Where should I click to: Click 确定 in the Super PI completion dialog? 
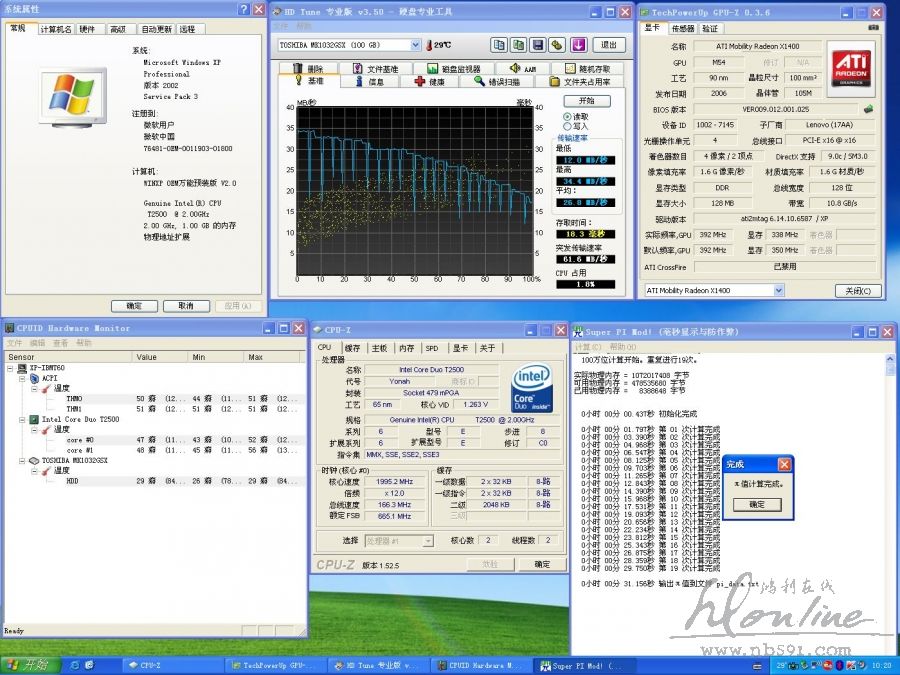(x=757, y=505)
